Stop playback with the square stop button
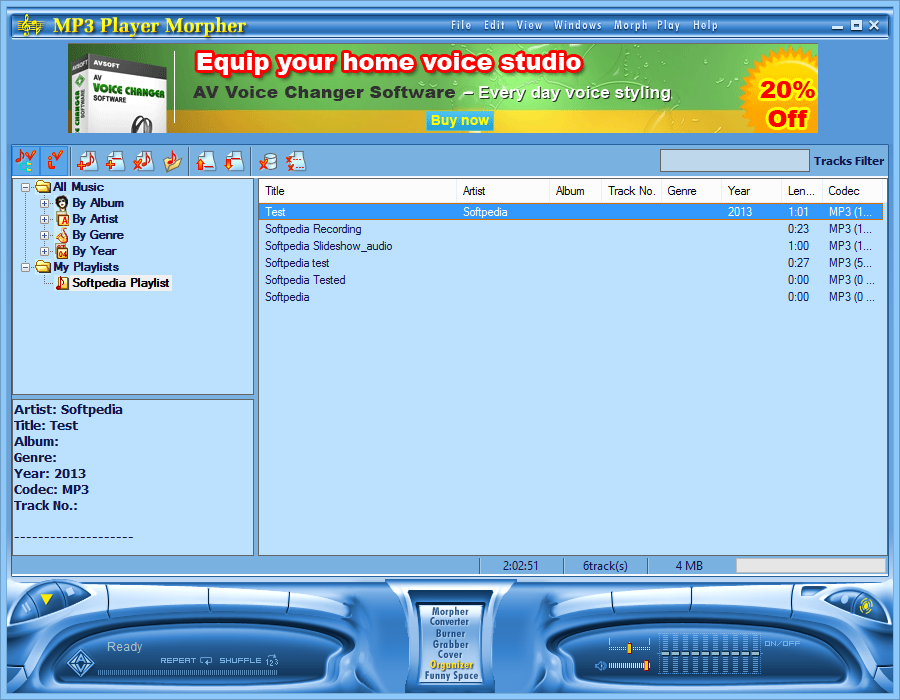This screenshot has width=900, height=700. (x=71, y=591)
